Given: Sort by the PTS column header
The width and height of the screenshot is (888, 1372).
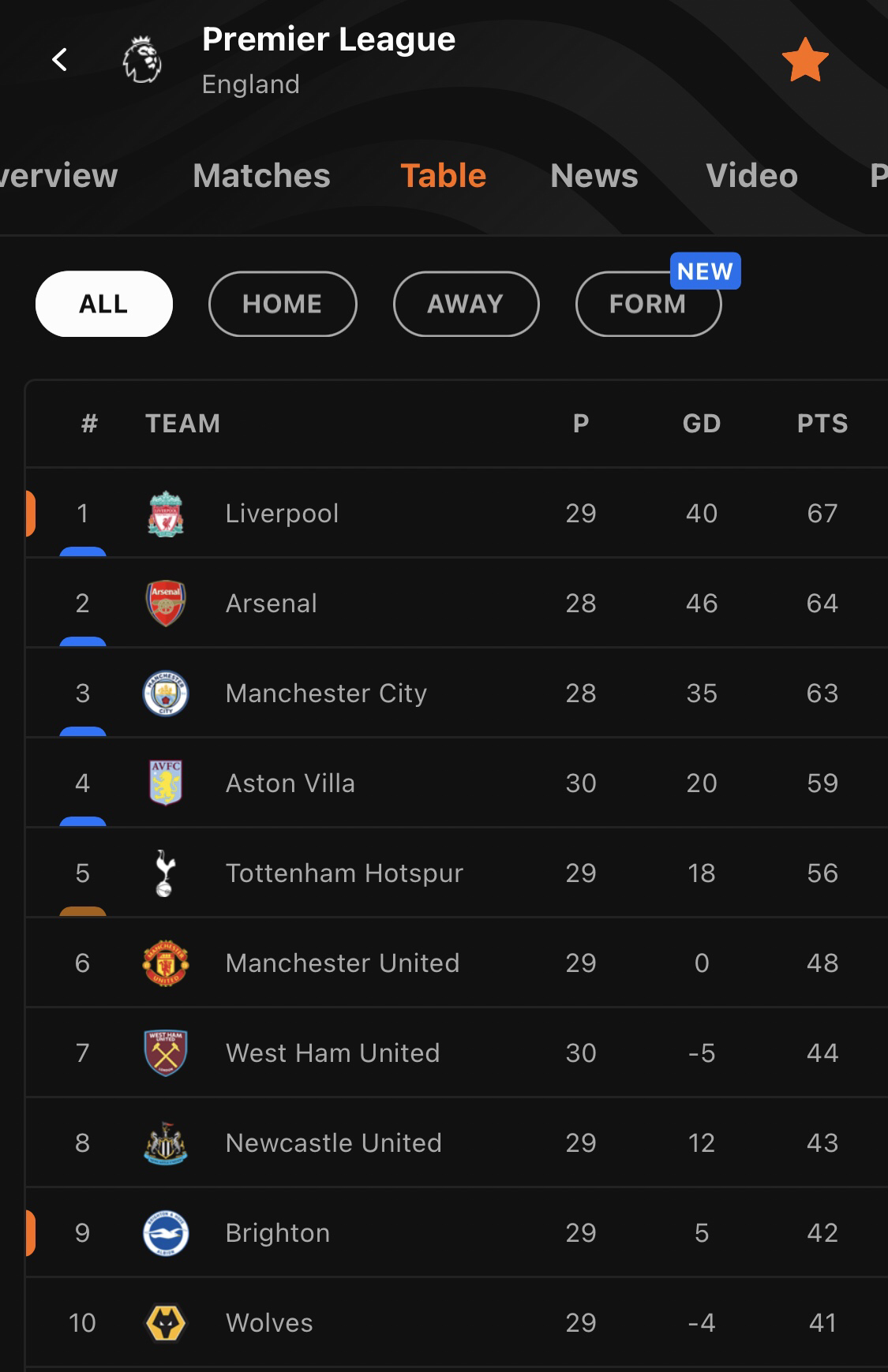Looking at the screenshot, I should click(x=822, y=424).
